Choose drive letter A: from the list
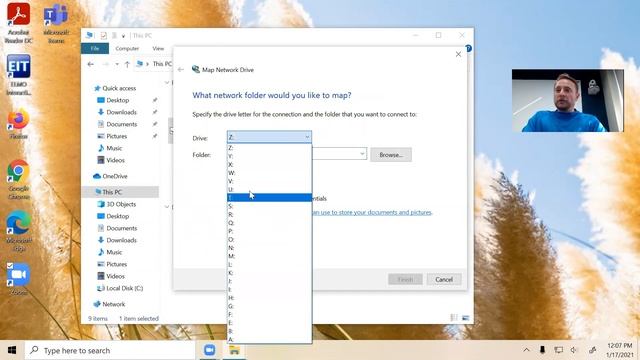This screenshot has height=360, width=640. (x=269, y=339)
